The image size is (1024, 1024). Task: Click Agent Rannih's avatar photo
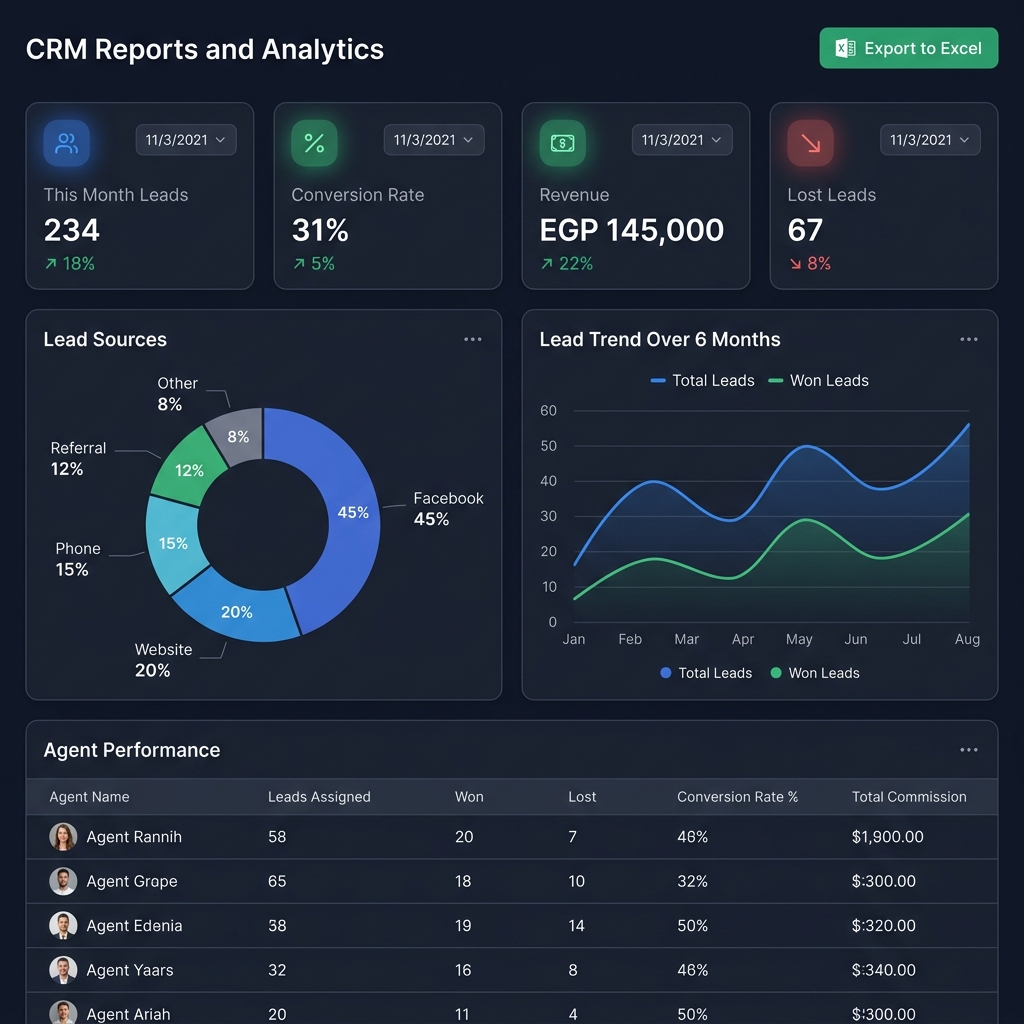click(63, 837)
